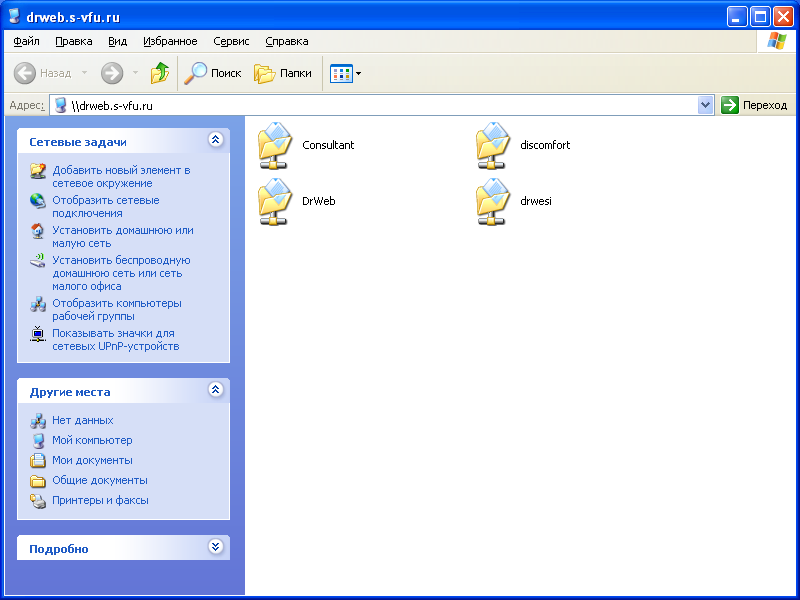Click the UPnP devices icon

point(38,334)
